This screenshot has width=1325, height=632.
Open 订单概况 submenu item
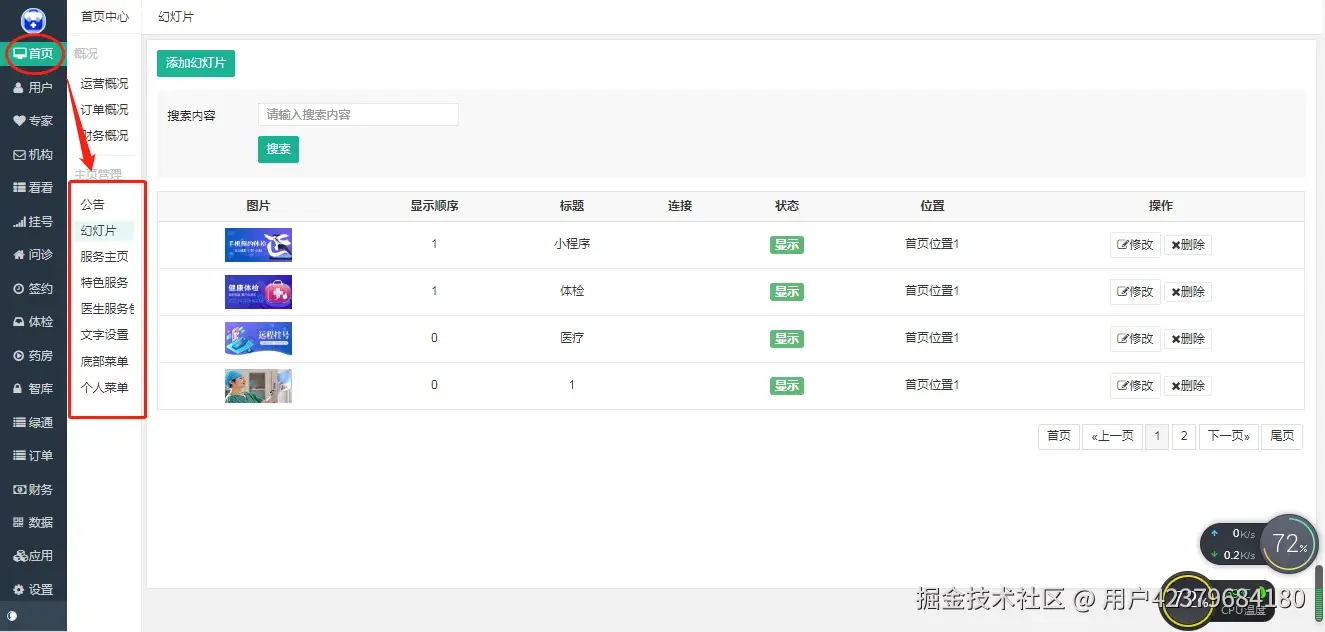point(104,110)
